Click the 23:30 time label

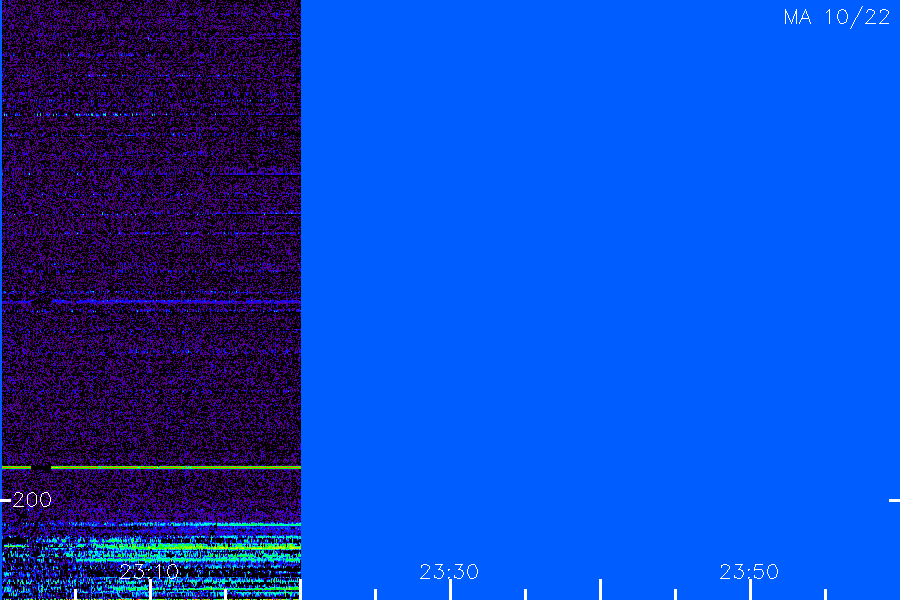pyautogui.click(x=449, y=571)
